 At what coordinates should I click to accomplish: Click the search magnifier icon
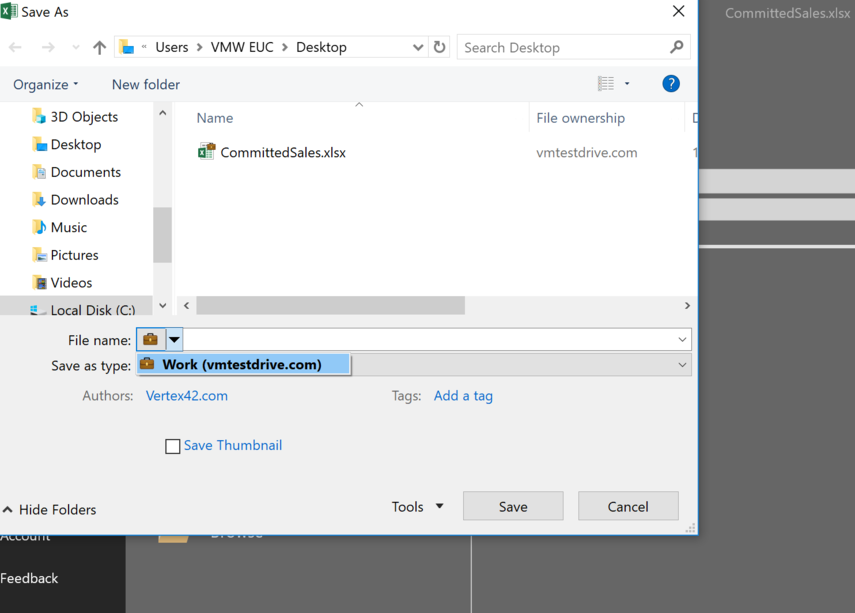coord(677,47)
